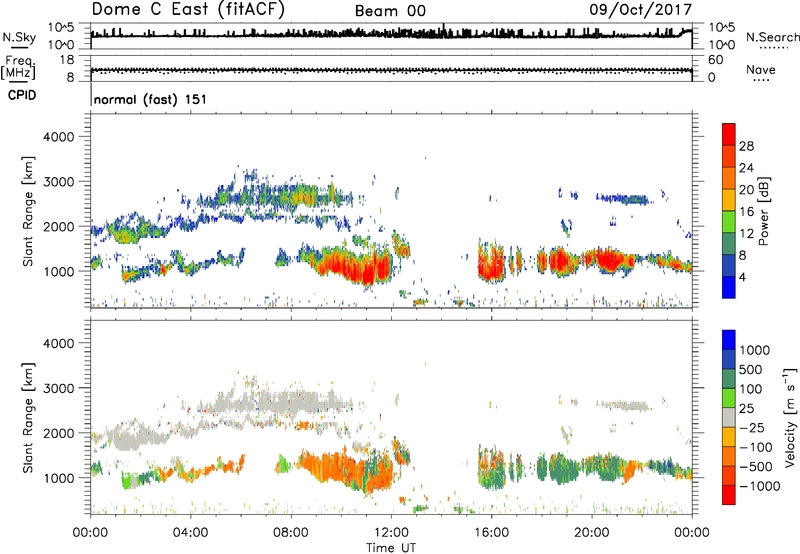Click the '4' power scale value

[742, 277]
